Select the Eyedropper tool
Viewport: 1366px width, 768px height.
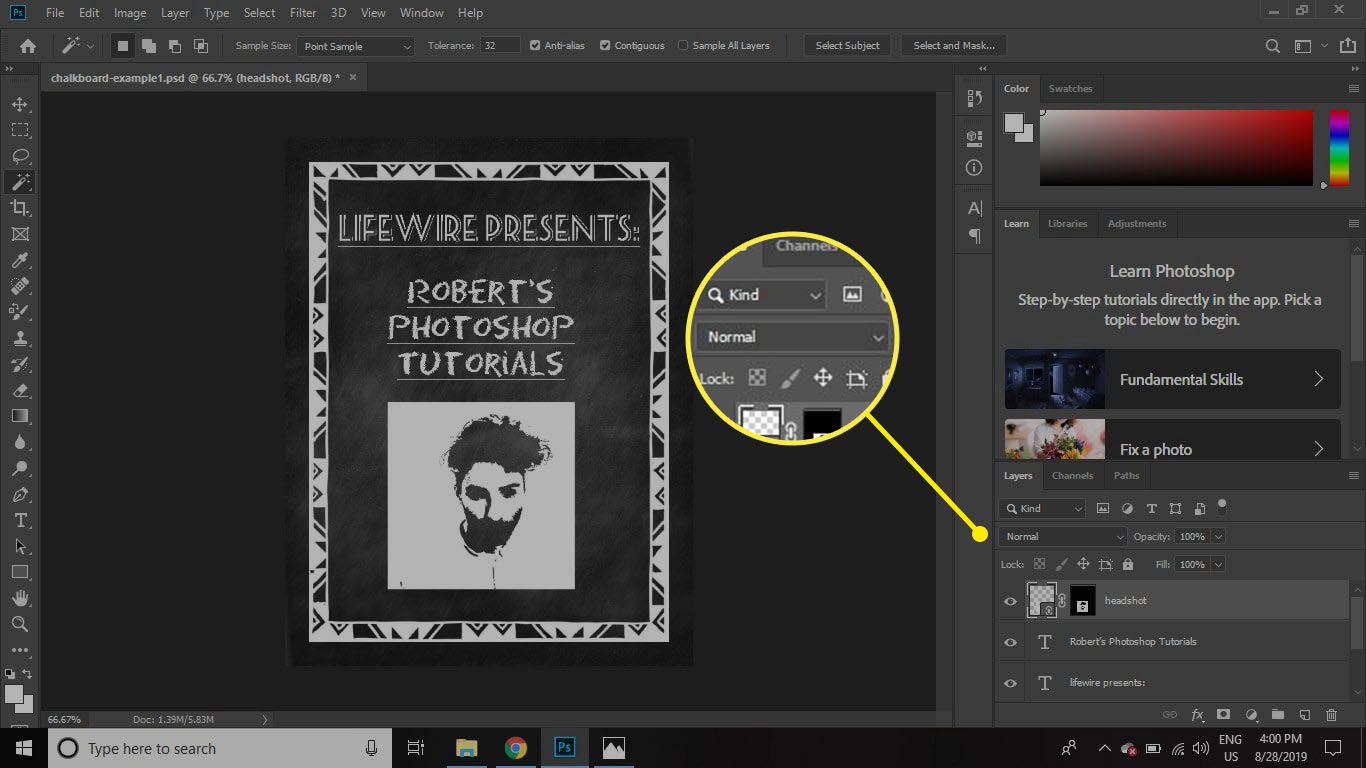19,260
